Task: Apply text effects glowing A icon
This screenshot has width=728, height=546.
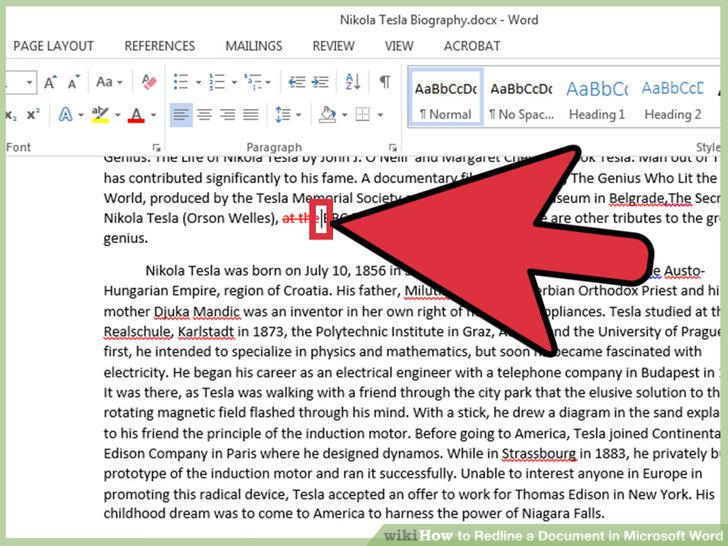Action: [65, 115]
